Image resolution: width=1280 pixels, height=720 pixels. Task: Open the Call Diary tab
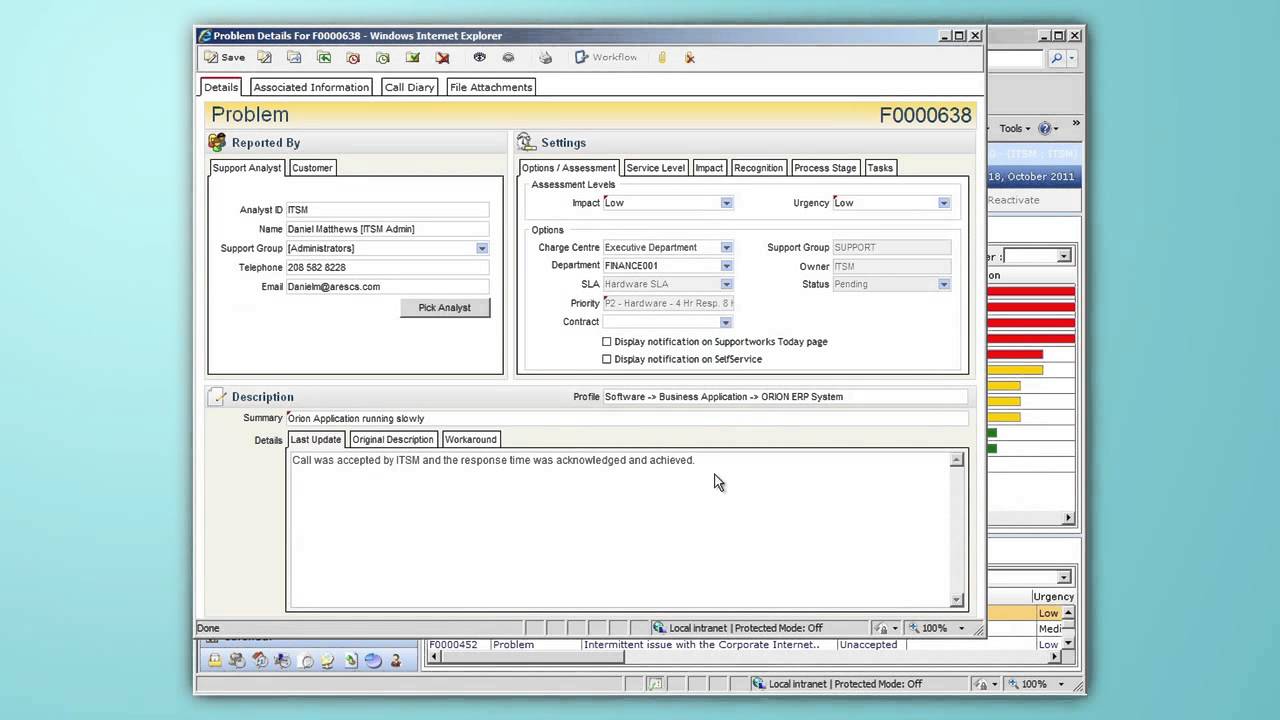point(410,87)
